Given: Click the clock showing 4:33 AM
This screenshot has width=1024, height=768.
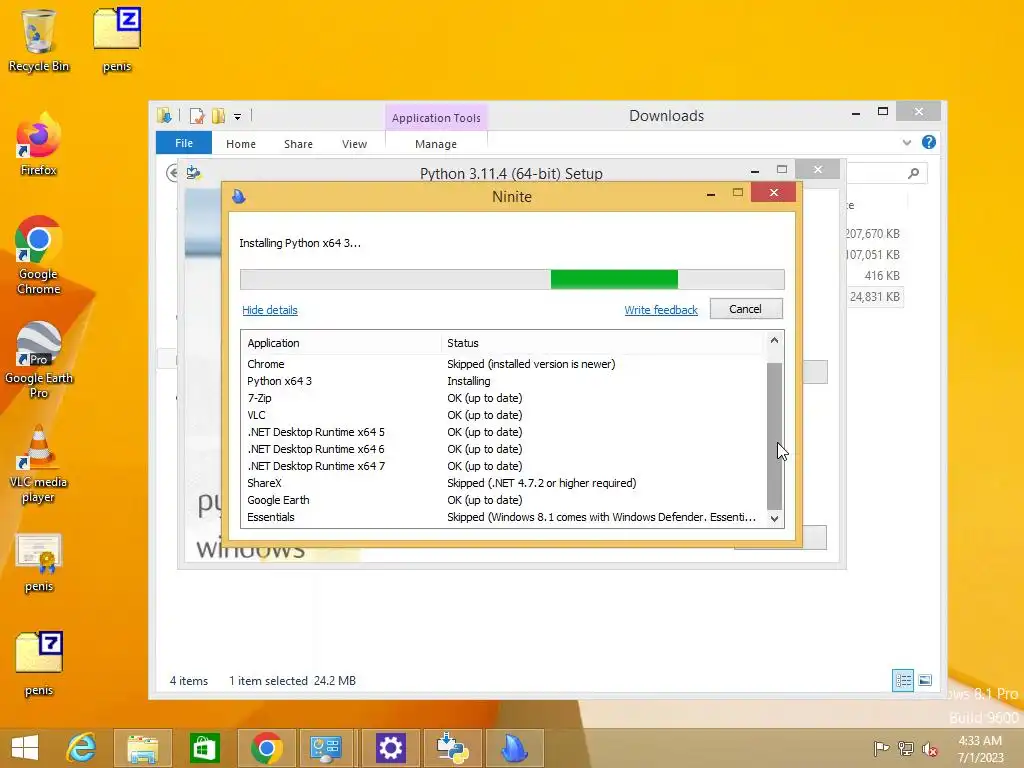Looking at the screenshot, I should [x=980, y=741].
